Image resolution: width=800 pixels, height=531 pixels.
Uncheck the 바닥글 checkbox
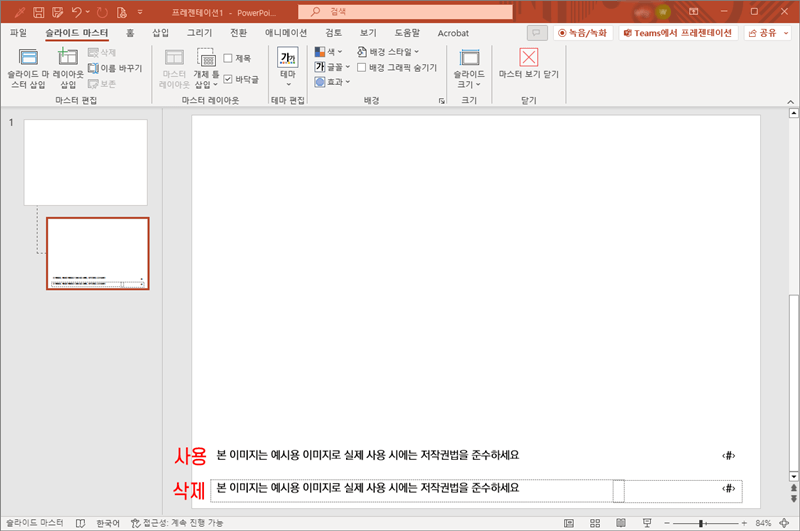pyautogui.click(x=228, y=79)
